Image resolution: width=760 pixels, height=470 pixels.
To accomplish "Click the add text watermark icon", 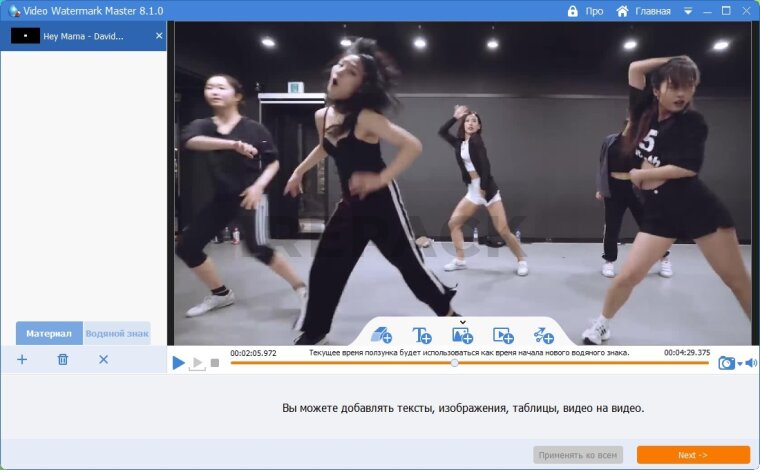I will pos(422,335).
